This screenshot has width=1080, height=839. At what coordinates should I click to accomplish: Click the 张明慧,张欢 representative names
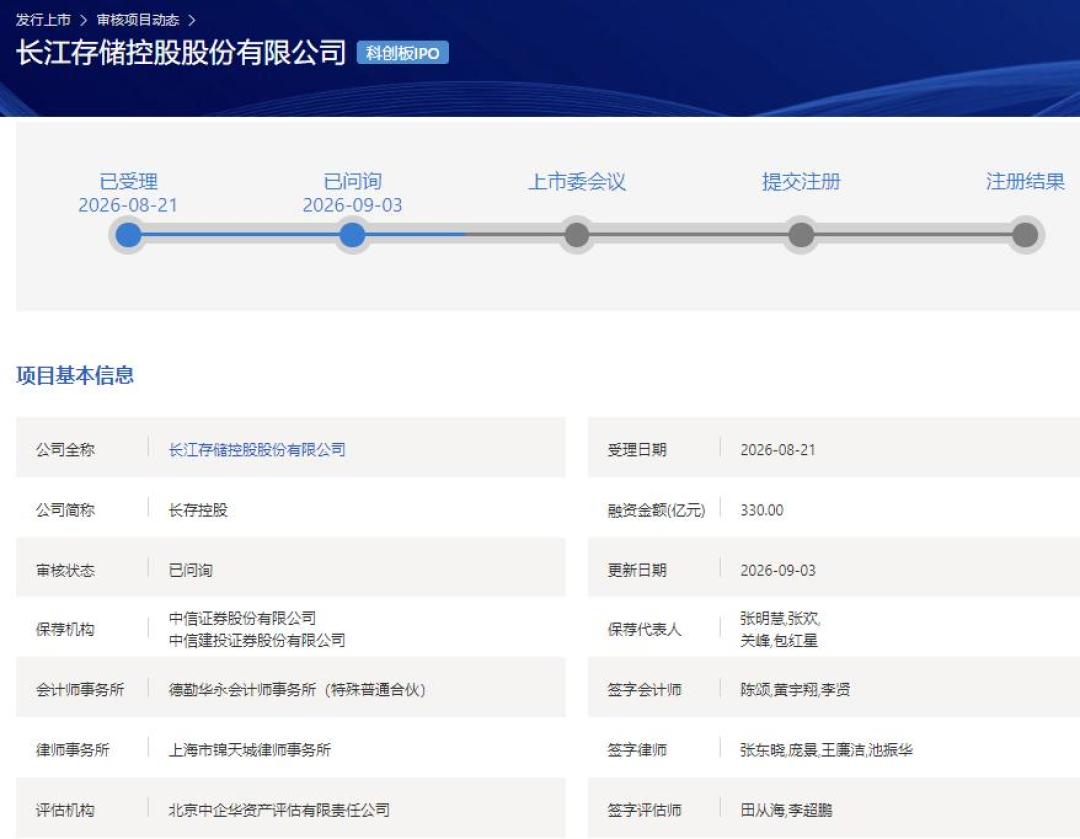780,618
